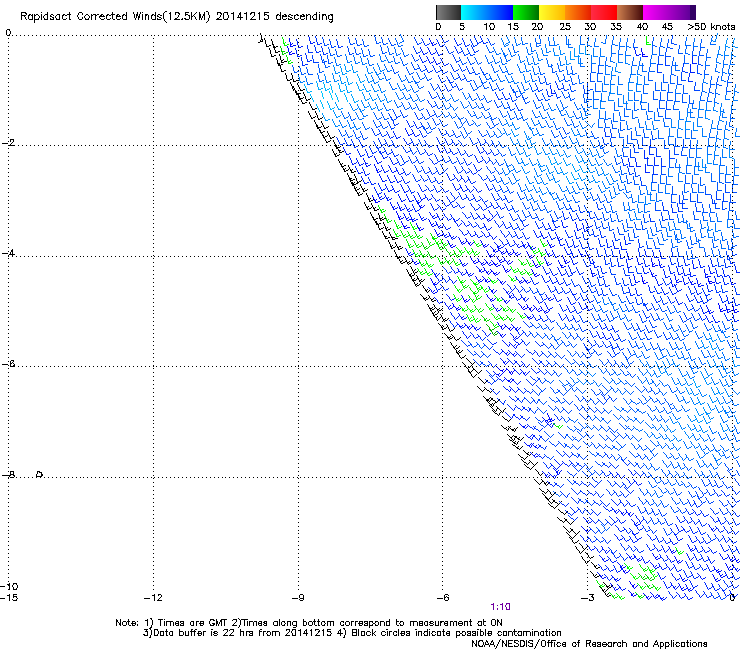The image size is (740, 650).
Task: Click the brown 35-40 knots legend color
Action: pyautogui.click(x=630, y=12)
